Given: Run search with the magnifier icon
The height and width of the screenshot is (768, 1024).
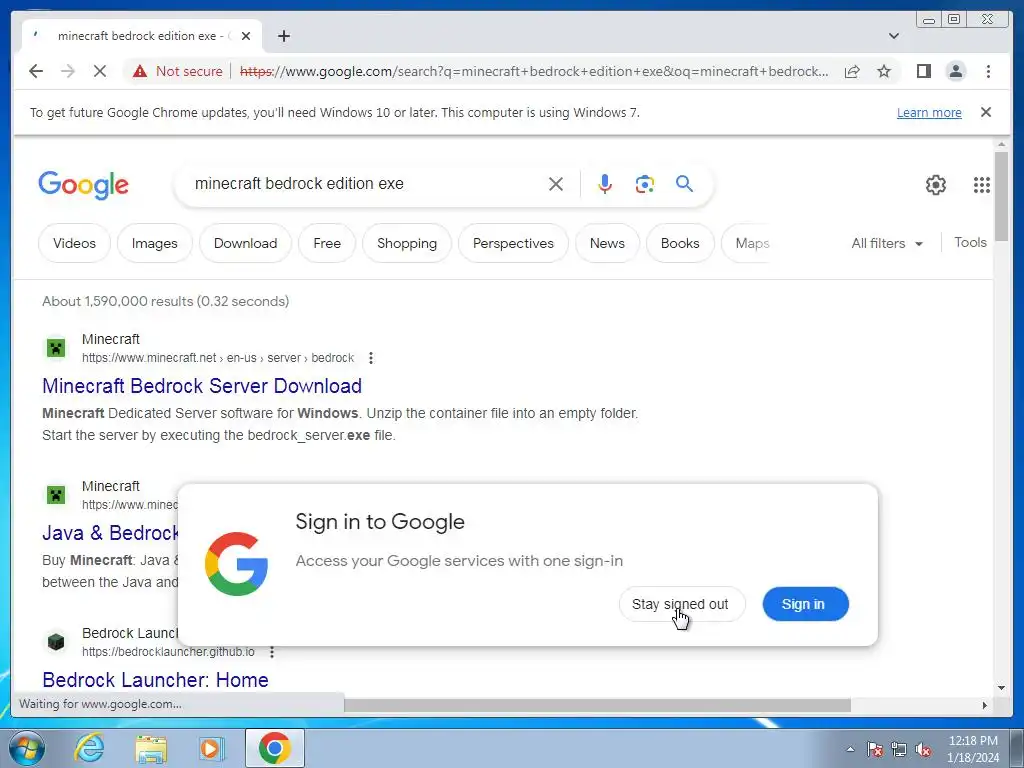Looking at the screenshot, I should click(684, 184).
